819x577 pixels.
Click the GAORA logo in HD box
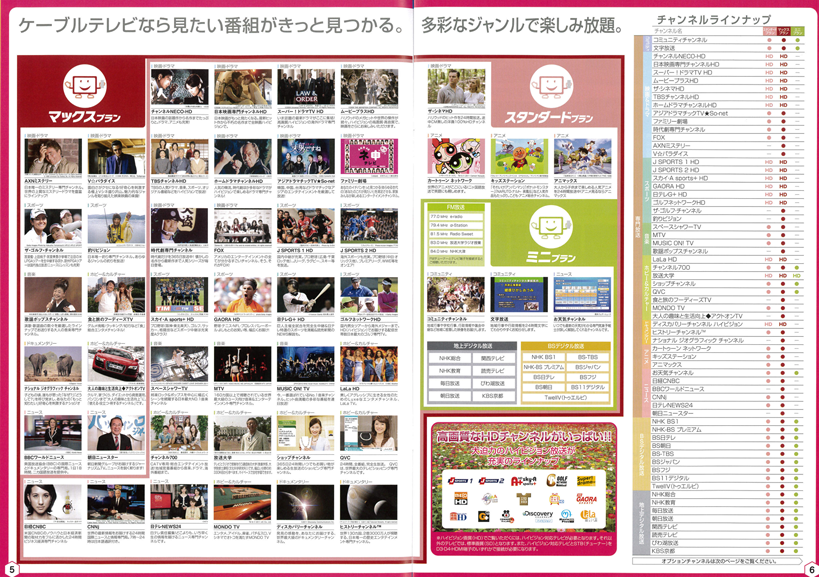point(586,499)
